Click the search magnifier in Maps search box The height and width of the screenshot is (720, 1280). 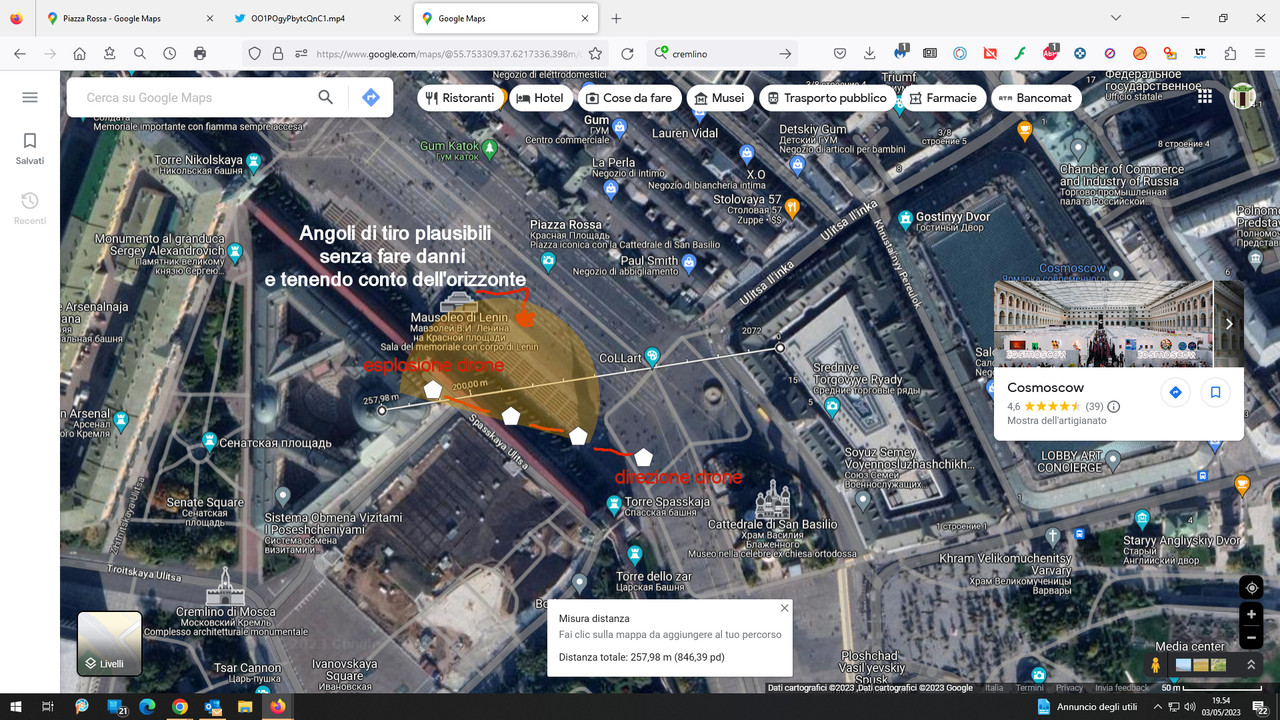pyautogui.click(x=325, y=97)
